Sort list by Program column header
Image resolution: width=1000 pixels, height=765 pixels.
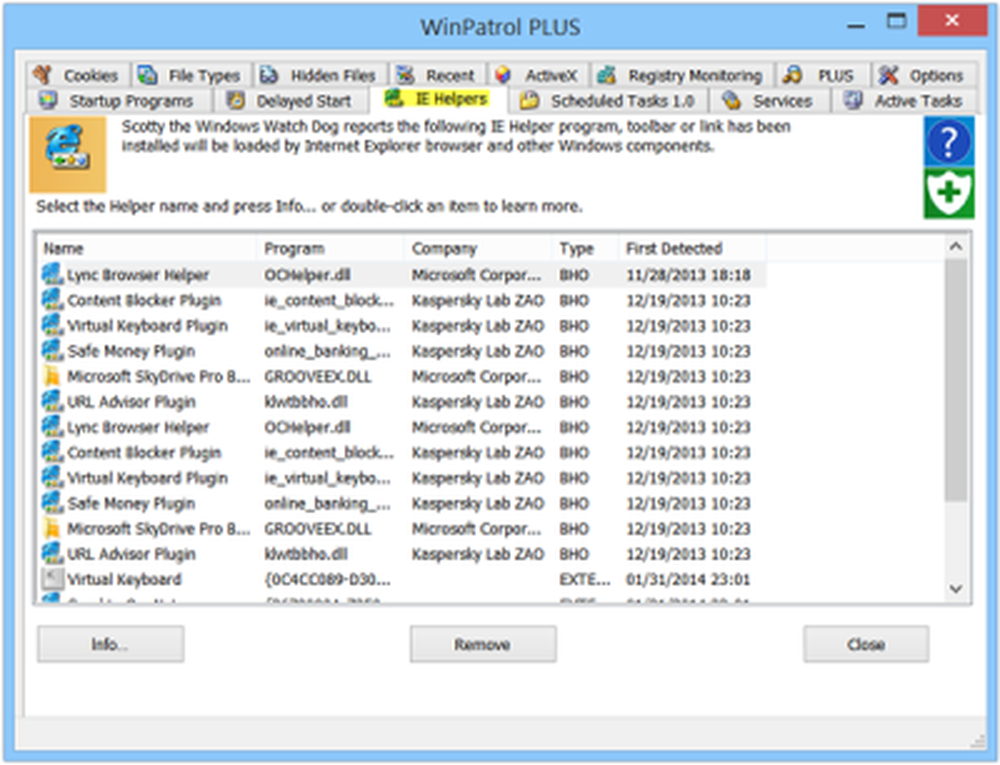(330, 248)
